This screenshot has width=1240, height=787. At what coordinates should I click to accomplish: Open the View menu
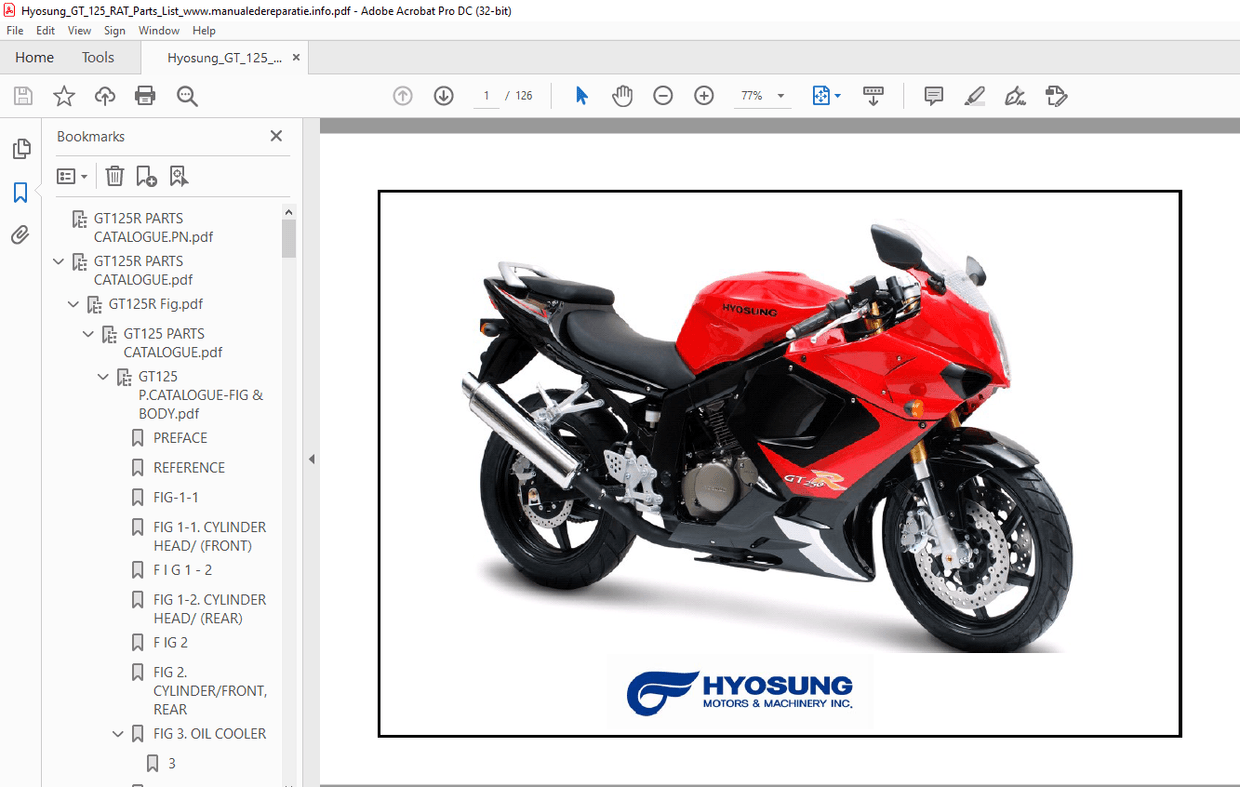pos(79,30)
